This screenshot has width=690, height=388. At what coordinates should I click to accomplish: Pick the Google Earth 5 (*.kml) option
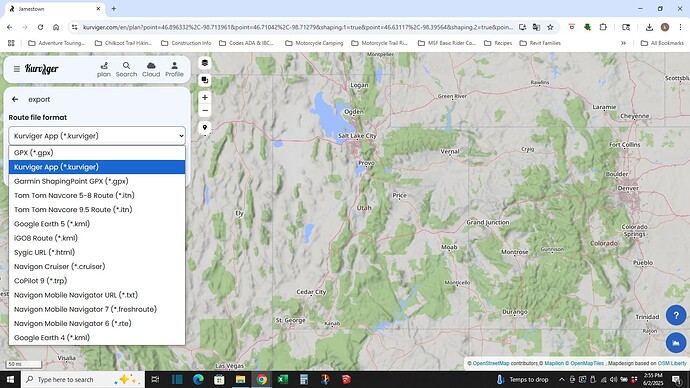pyautogui.click(x=97, y=224)
